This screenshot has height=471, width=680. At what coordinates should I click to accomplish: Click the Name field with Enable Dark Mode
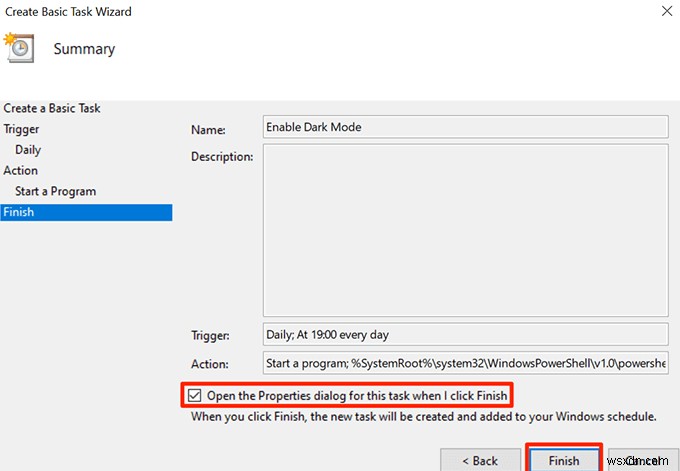click(x=465, y=127)
